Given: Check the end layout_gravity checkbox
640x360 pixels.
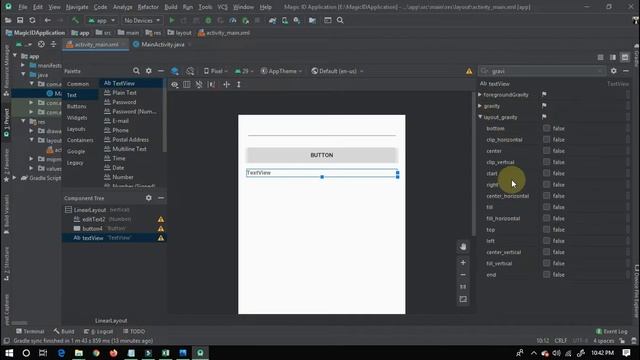Looking at the screenshot, I should coord(546,275).
